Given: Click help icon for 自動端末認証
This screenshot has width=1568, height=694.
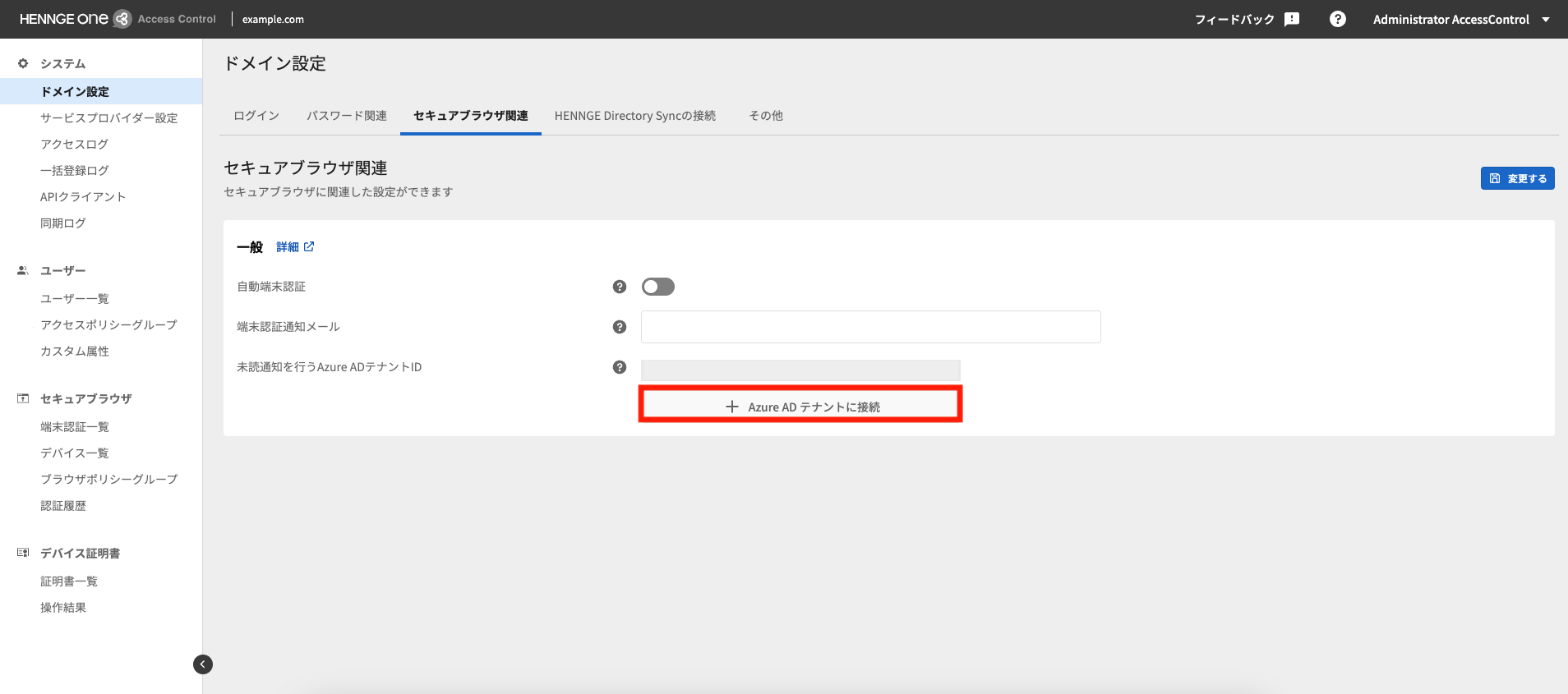Looking at the screenshot, I should pyautogui.click(x=620, y=287).
